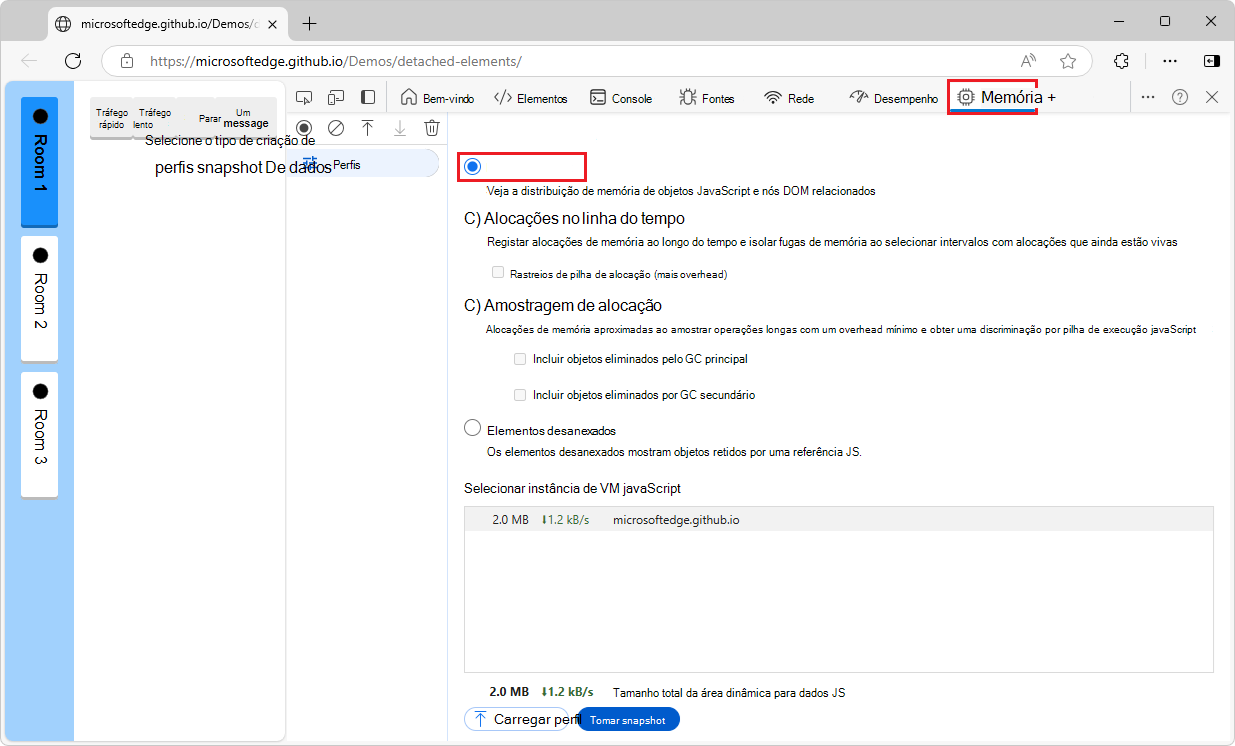Image resolution: width=1235 pixels, height=746 pixels.
Task: Toggle device emulation icon
Action: pyautogui.click(x=336, y=97)
